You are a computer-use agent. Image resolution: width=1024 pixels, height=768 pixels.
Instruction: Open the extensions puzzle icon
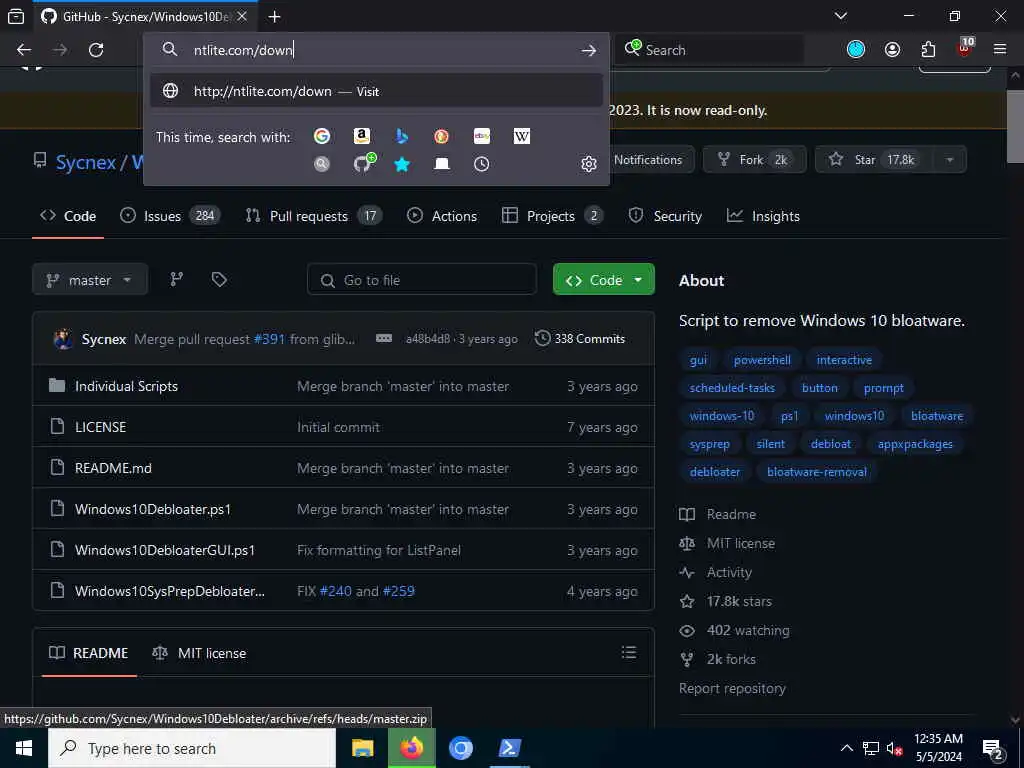[928, 50]
